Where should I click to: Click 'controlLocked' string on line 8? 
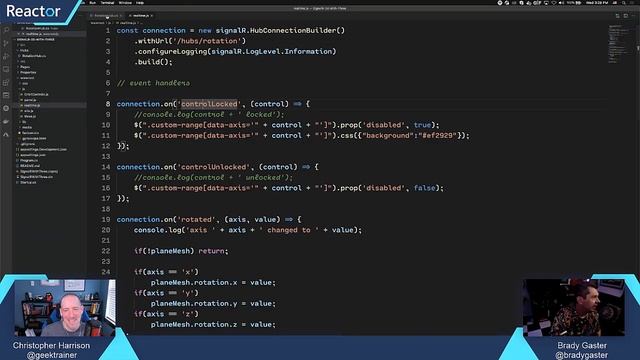(x=209, y=104)
